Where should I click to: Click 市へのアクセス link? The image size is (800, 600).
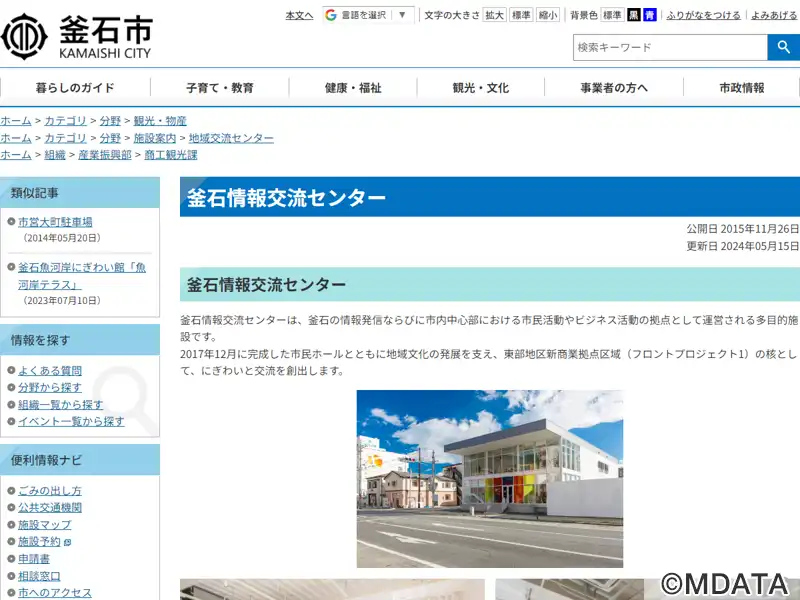55,593
